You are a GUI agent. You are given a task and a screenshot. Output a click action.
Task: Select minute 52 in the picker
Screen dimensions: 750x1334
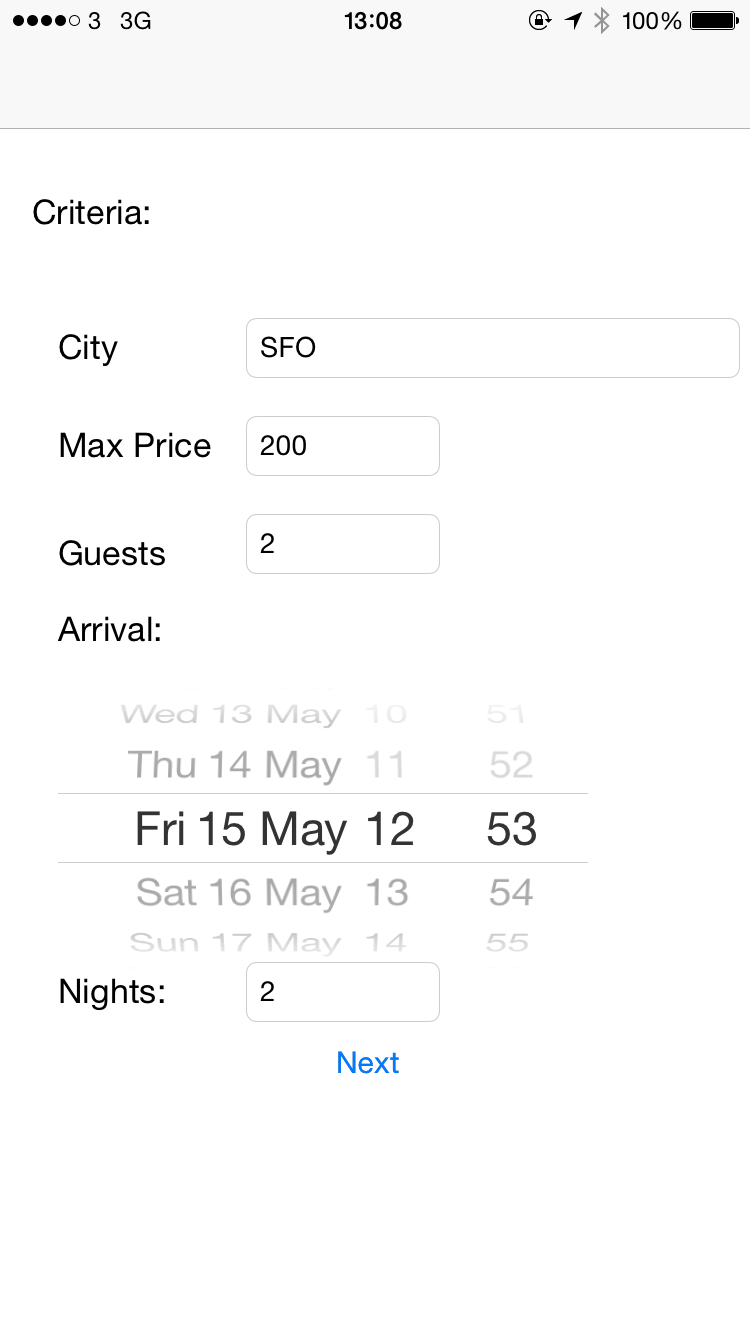pyautogui.click(x=511, y=766)
